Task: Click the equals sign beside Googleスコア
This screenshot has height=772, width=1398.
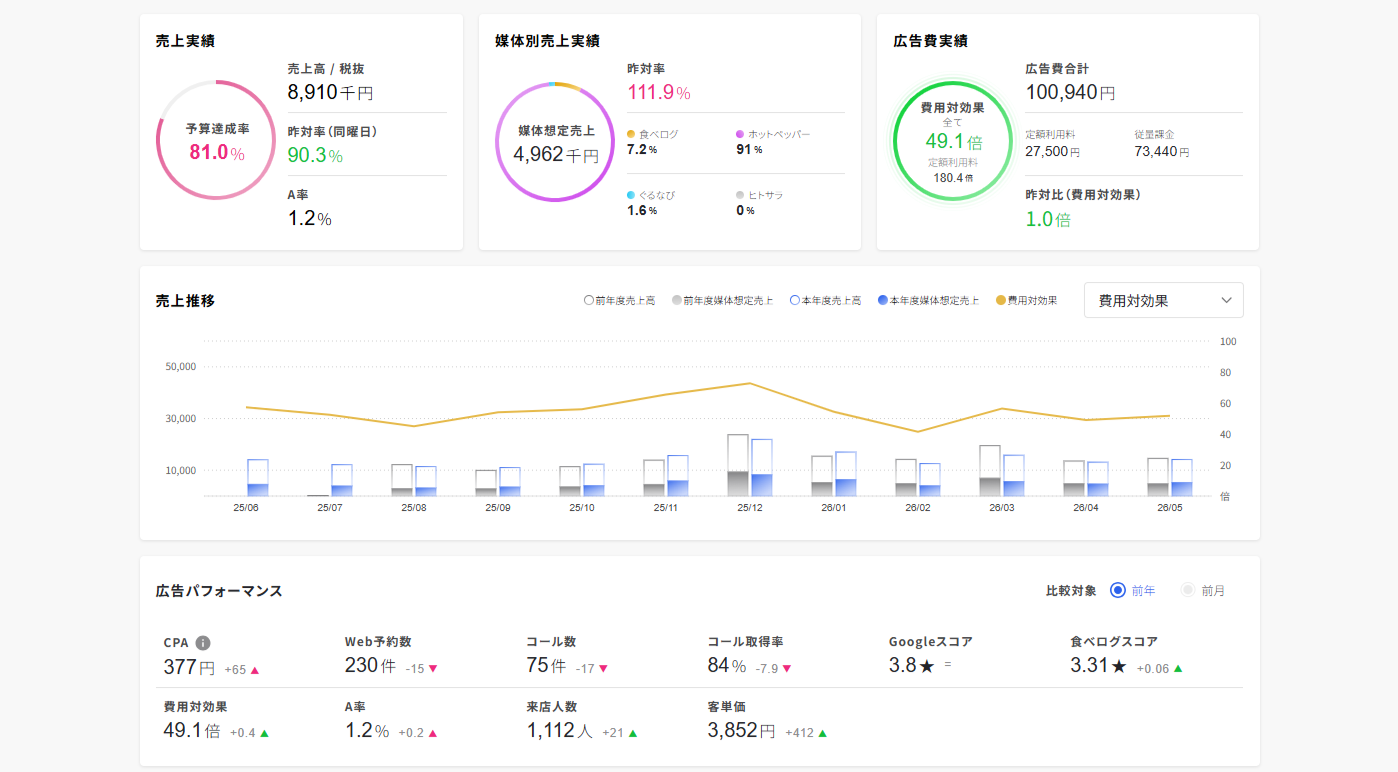Action: click(947, 666)
